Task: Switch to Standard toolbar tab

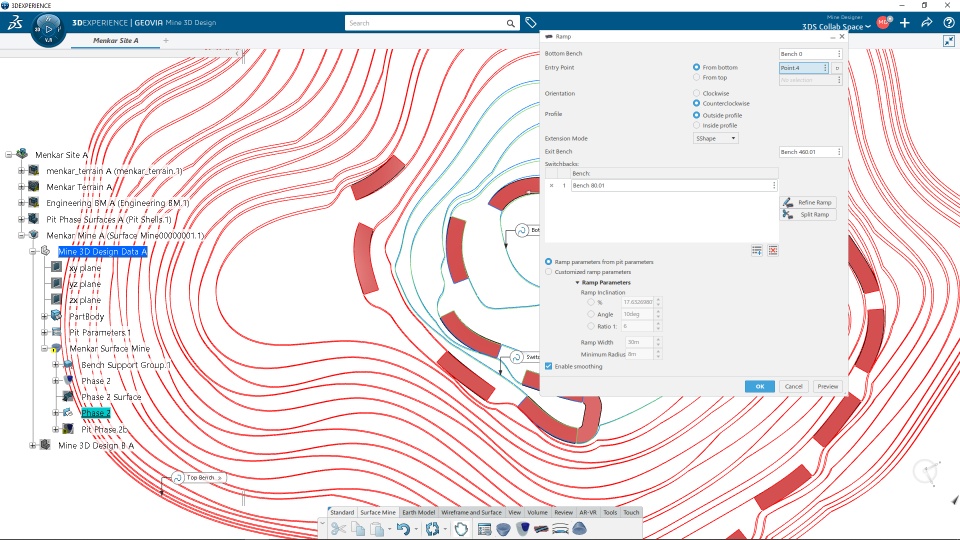Action: point(342,512)
